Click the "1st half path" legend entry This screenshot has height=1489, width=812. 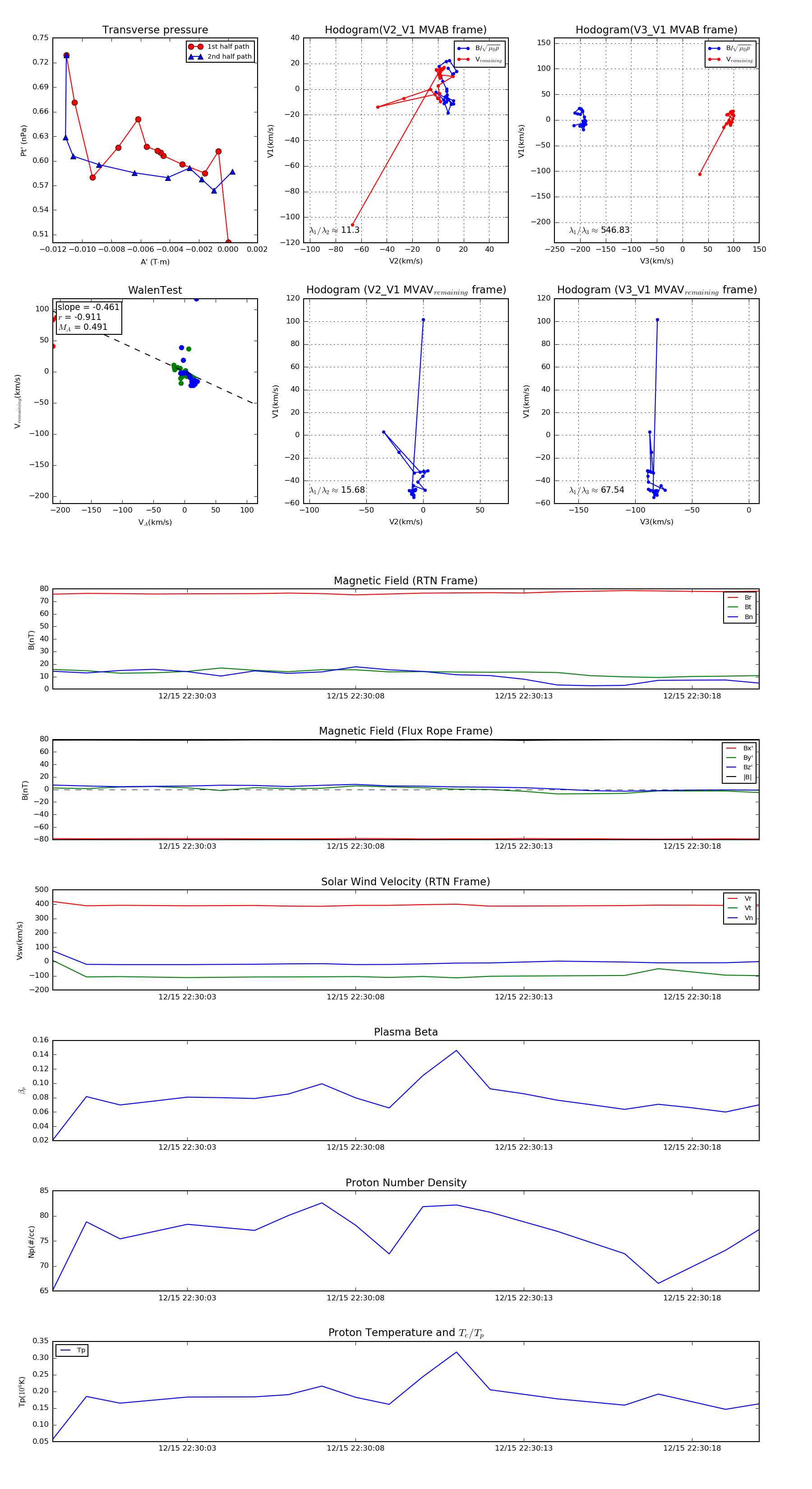click(x=220, y=47)
